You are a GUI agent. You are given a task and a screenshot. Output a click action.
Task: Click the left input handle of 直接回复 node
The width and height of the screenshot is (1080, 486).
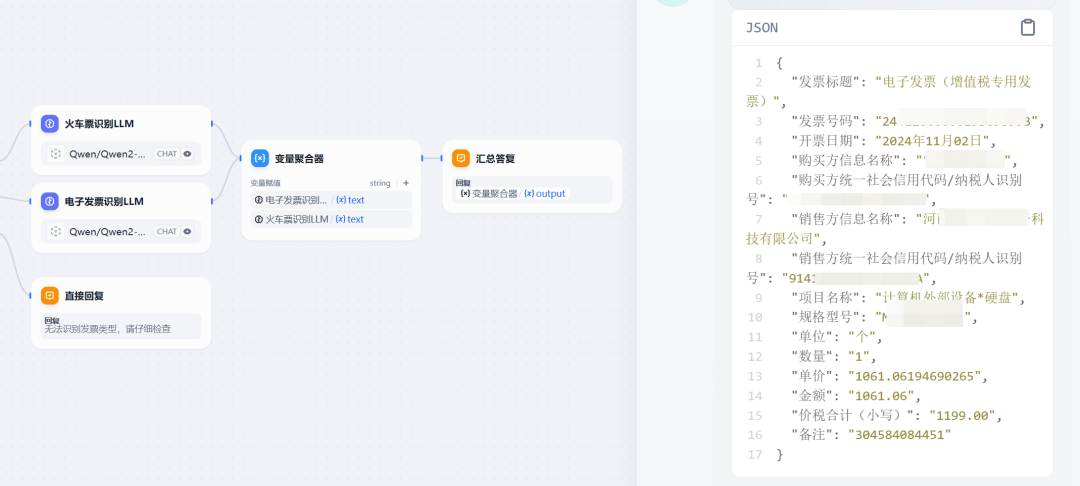[30, 296]
